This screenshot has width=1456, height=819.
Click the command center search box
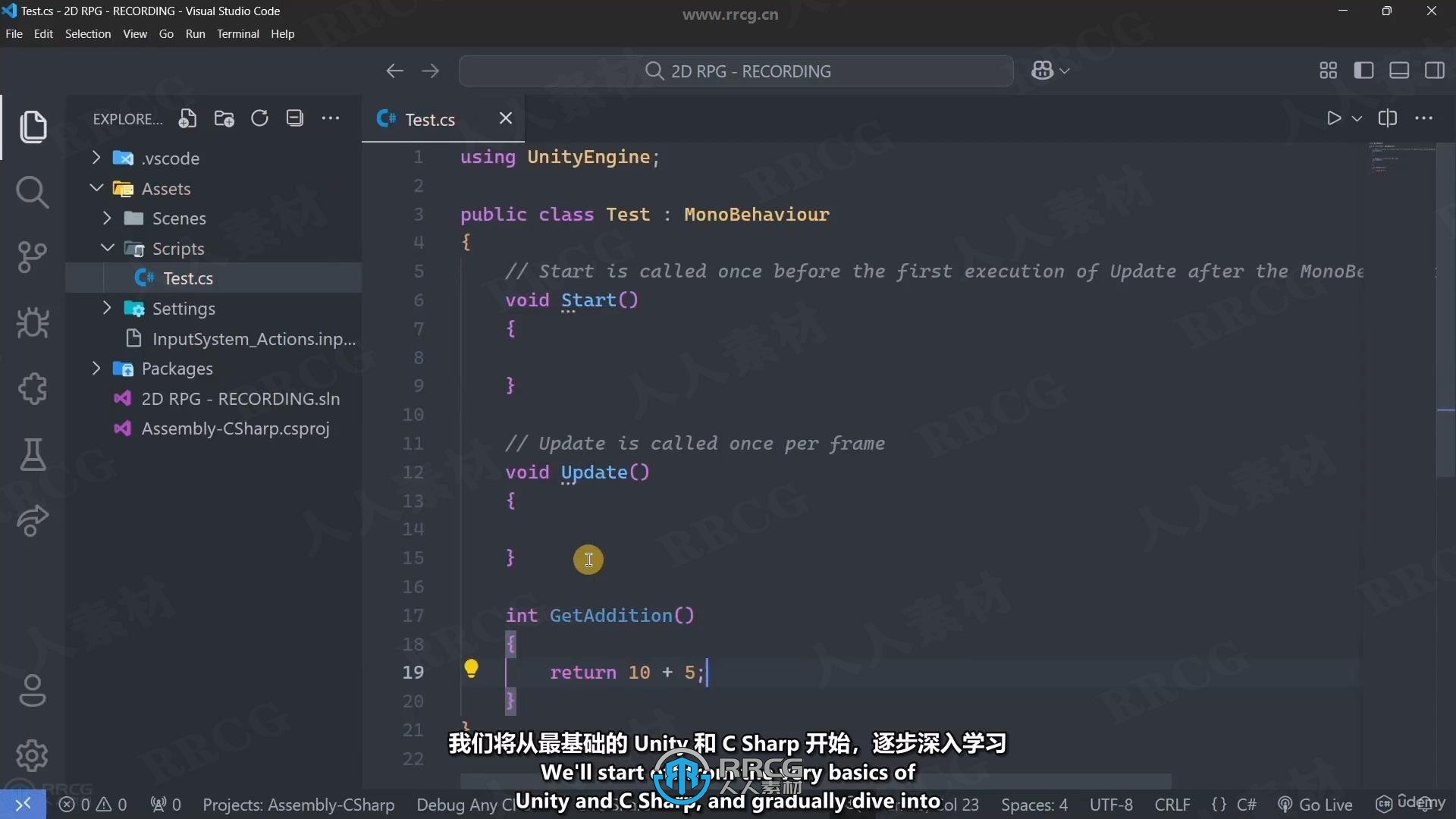736,71
